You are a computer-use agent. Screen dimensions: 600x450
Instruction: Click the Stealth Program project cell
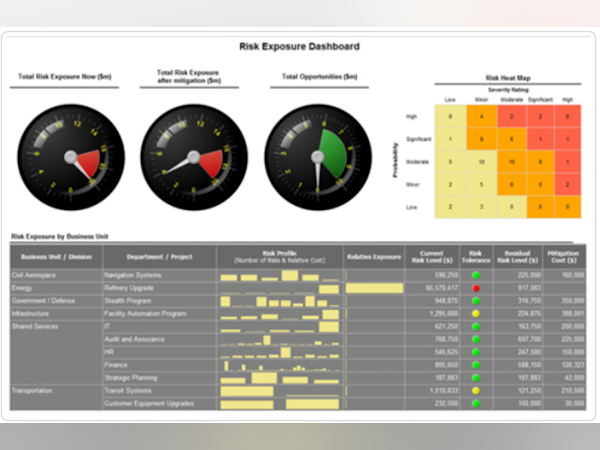tap(160, 301)
